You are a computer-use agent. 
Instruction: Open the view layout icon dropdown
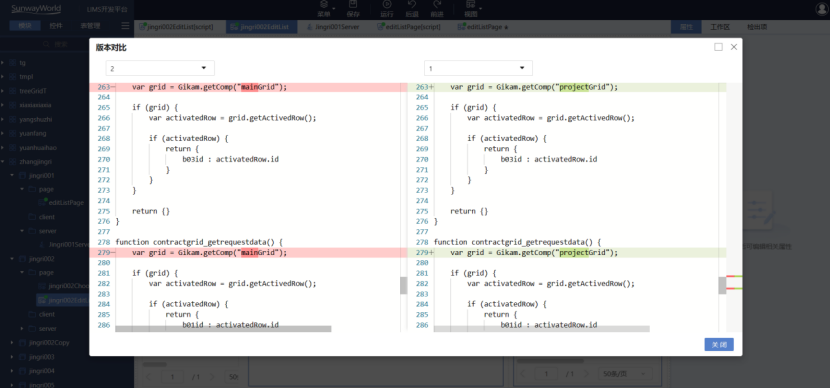(471, 4)
